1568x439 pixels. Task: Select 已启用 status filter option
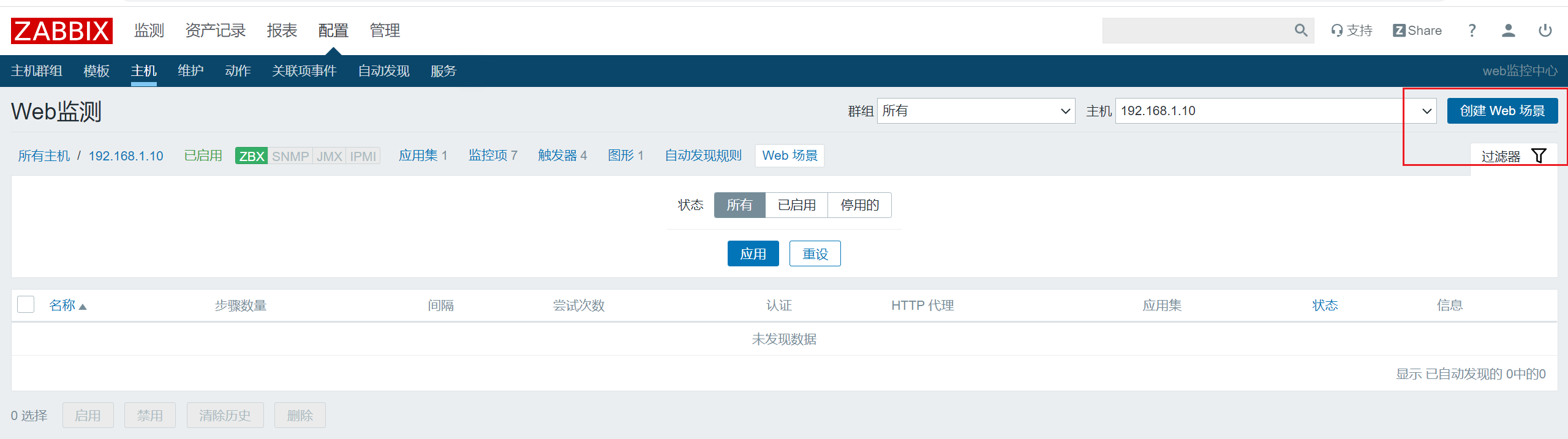[797, 205]
